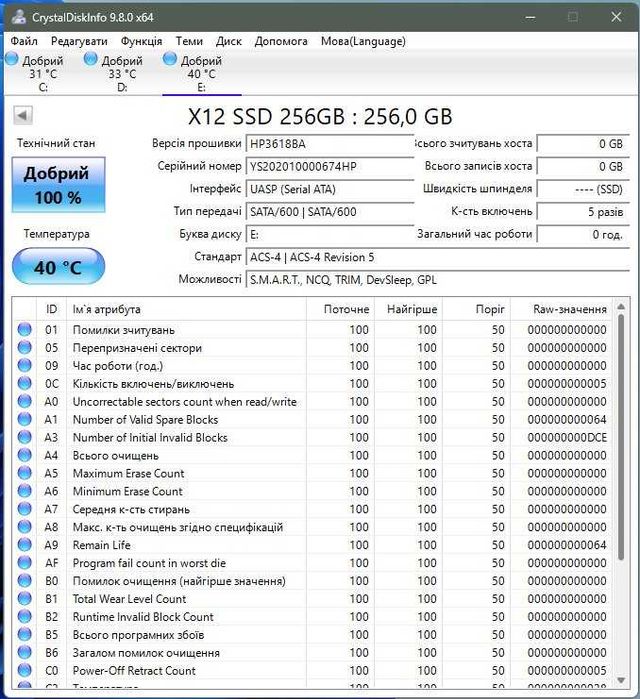This screenshot has height=699, width=640.
Task: Click the previous disk arrow button
Action: click(23, 115)
